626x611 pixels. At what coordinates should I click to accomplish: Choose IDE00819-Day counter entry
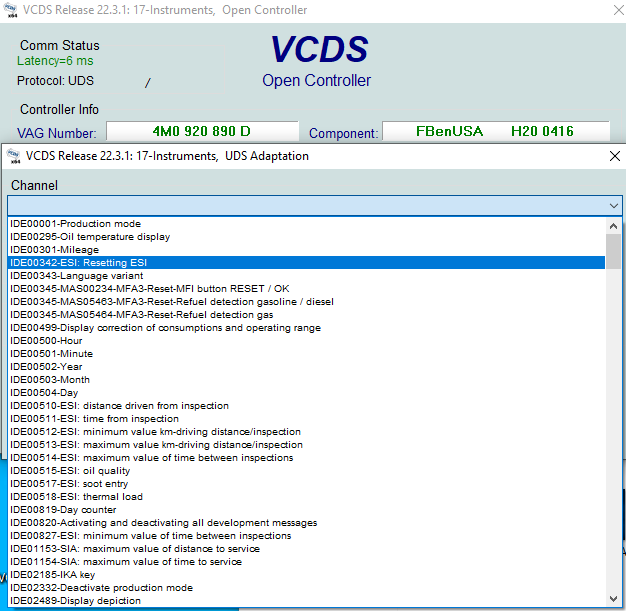[63, 510]
